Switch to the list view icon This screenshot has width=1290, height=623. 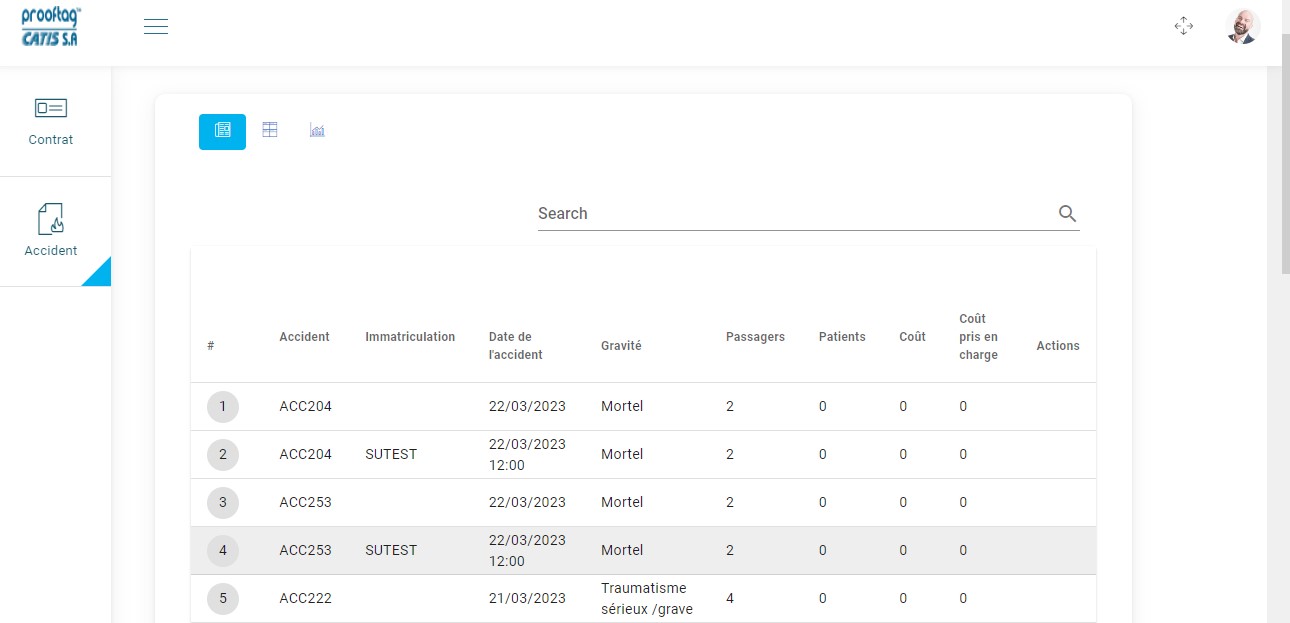click(x=222, y=131)
